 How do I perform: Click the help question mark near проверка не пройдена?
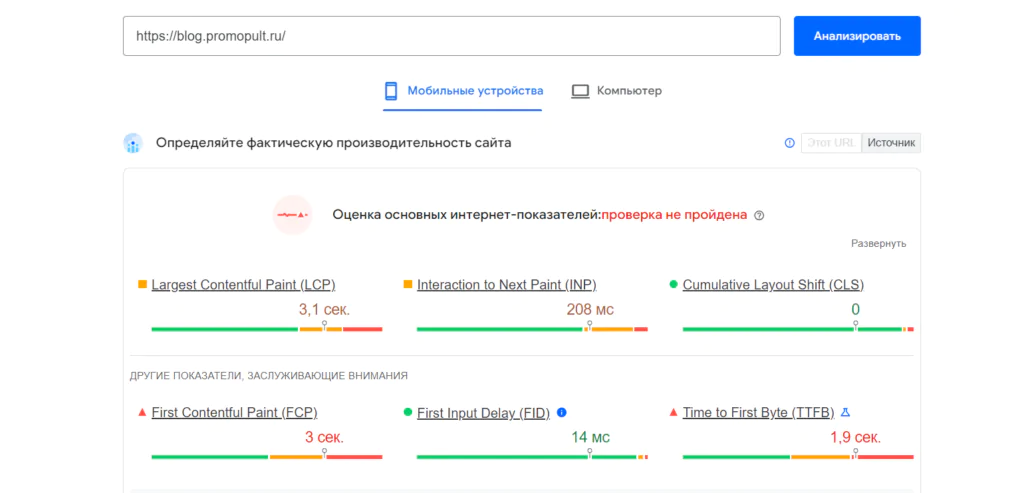(x=759, y=215)
